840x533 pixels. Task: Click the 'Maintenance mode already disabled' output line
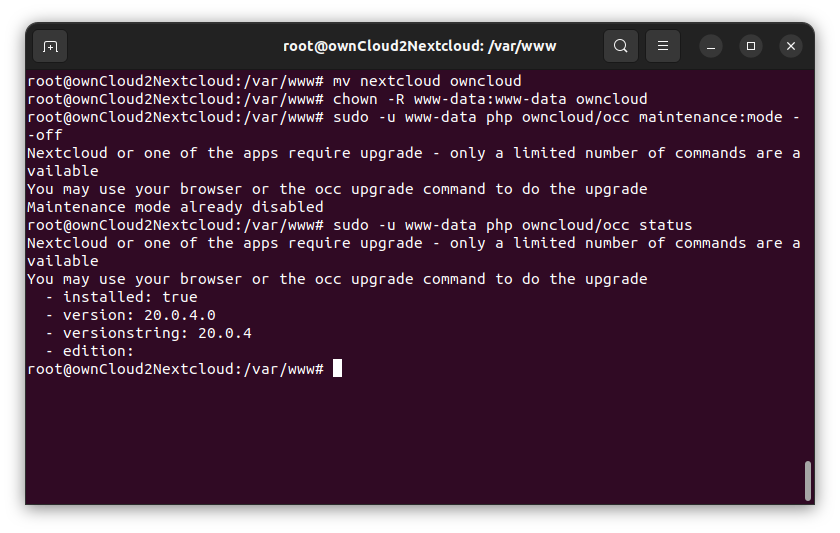(175, 207)
